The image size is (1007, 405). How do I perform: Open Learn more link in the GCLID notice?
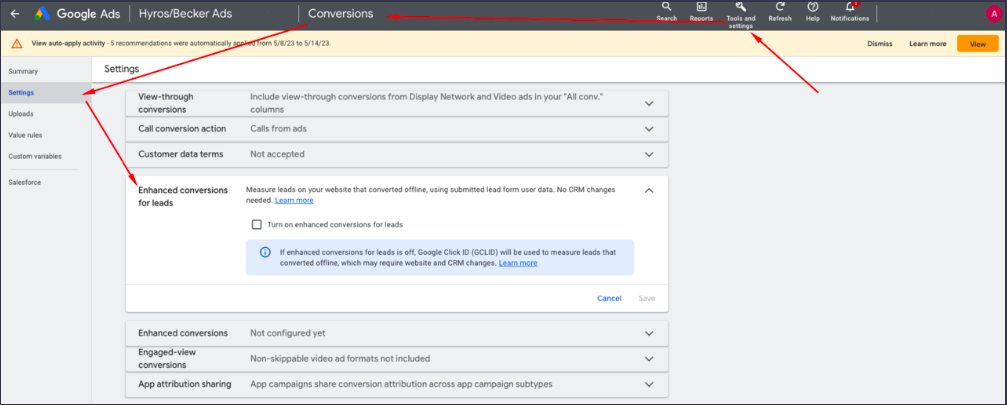point(518,263)
